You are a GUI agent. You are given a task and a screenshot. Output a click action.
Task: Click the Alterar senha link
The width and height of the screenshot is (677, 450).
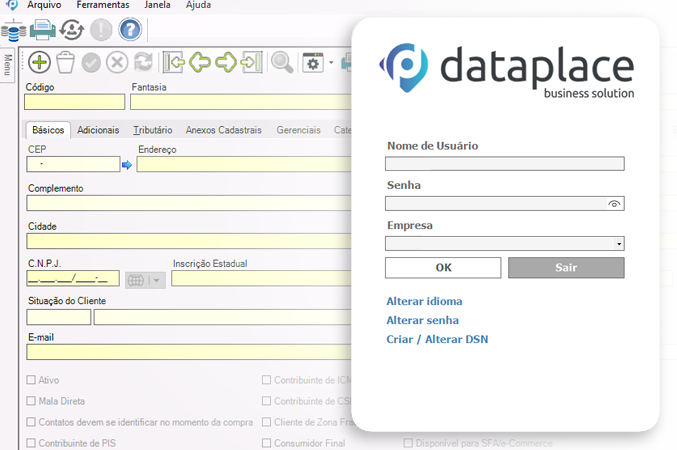point(422,320)
